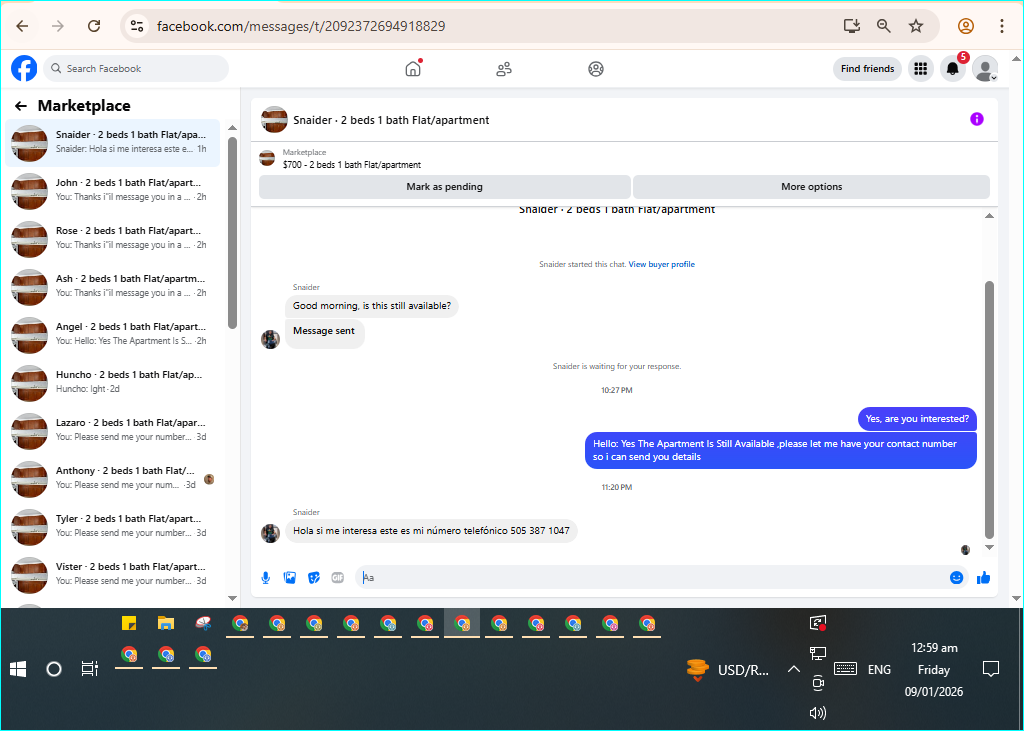Open the Huncho conversation
1024x731 pixels.
(113, 383)
